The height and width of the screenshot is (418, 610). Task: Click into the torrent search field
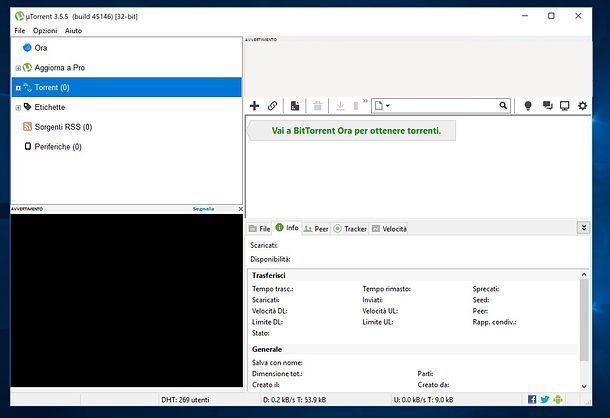click(x=443, y=105)
